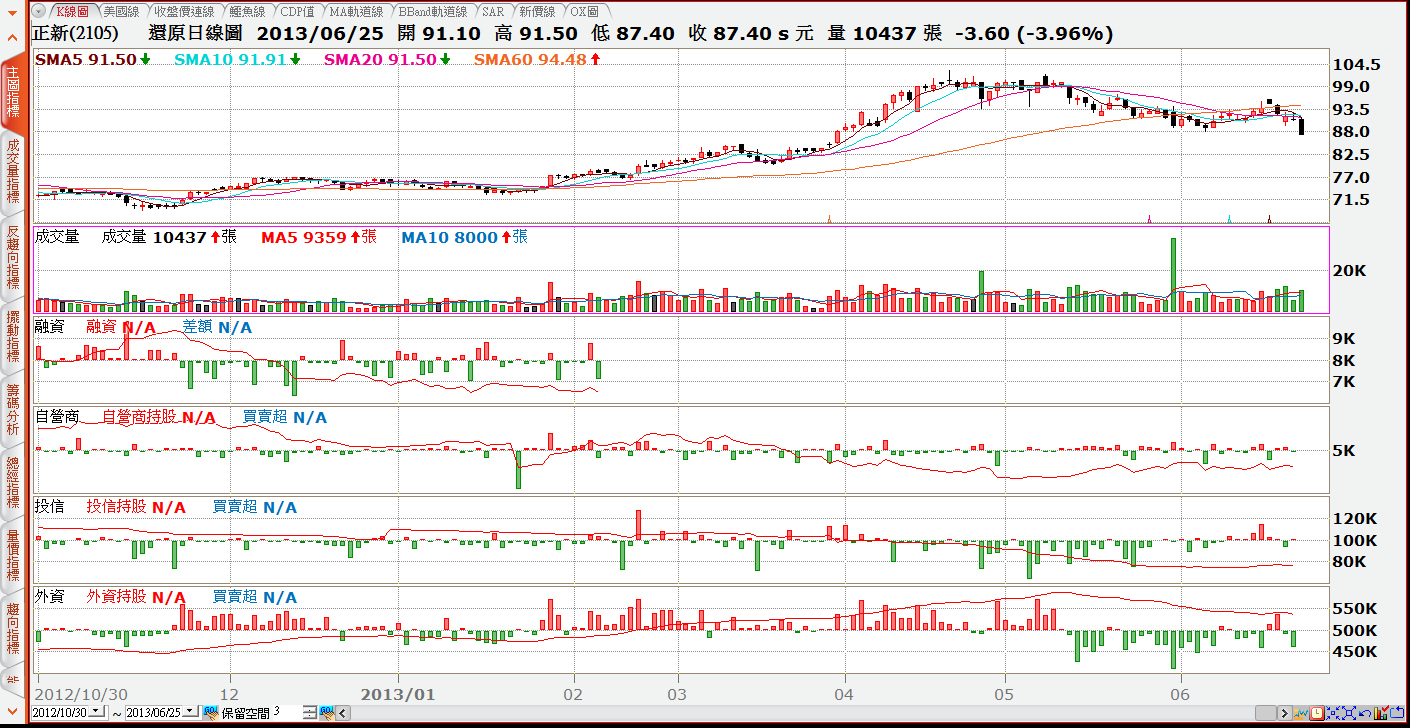The width and height of the screenshot is (1410, 728).
Task: Click the SMA20 91.50 legend label
Action: (x=380, y=59)
